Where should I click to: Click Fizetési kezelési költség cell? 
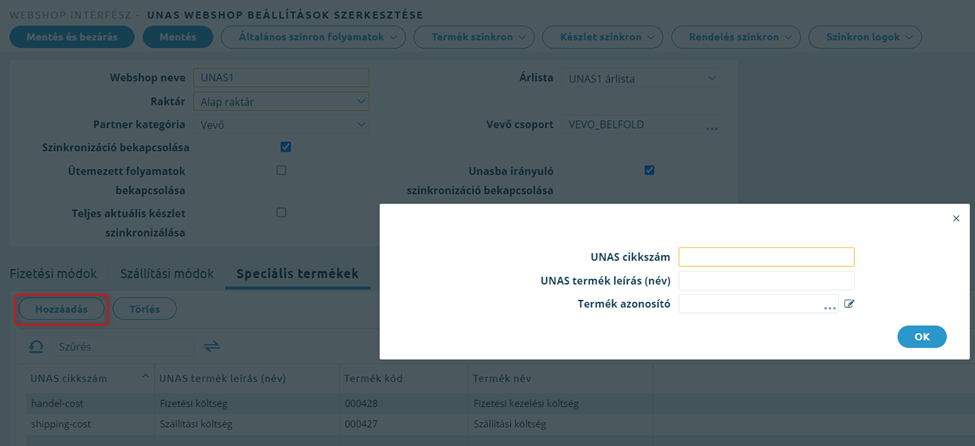[x=560, y=404]
